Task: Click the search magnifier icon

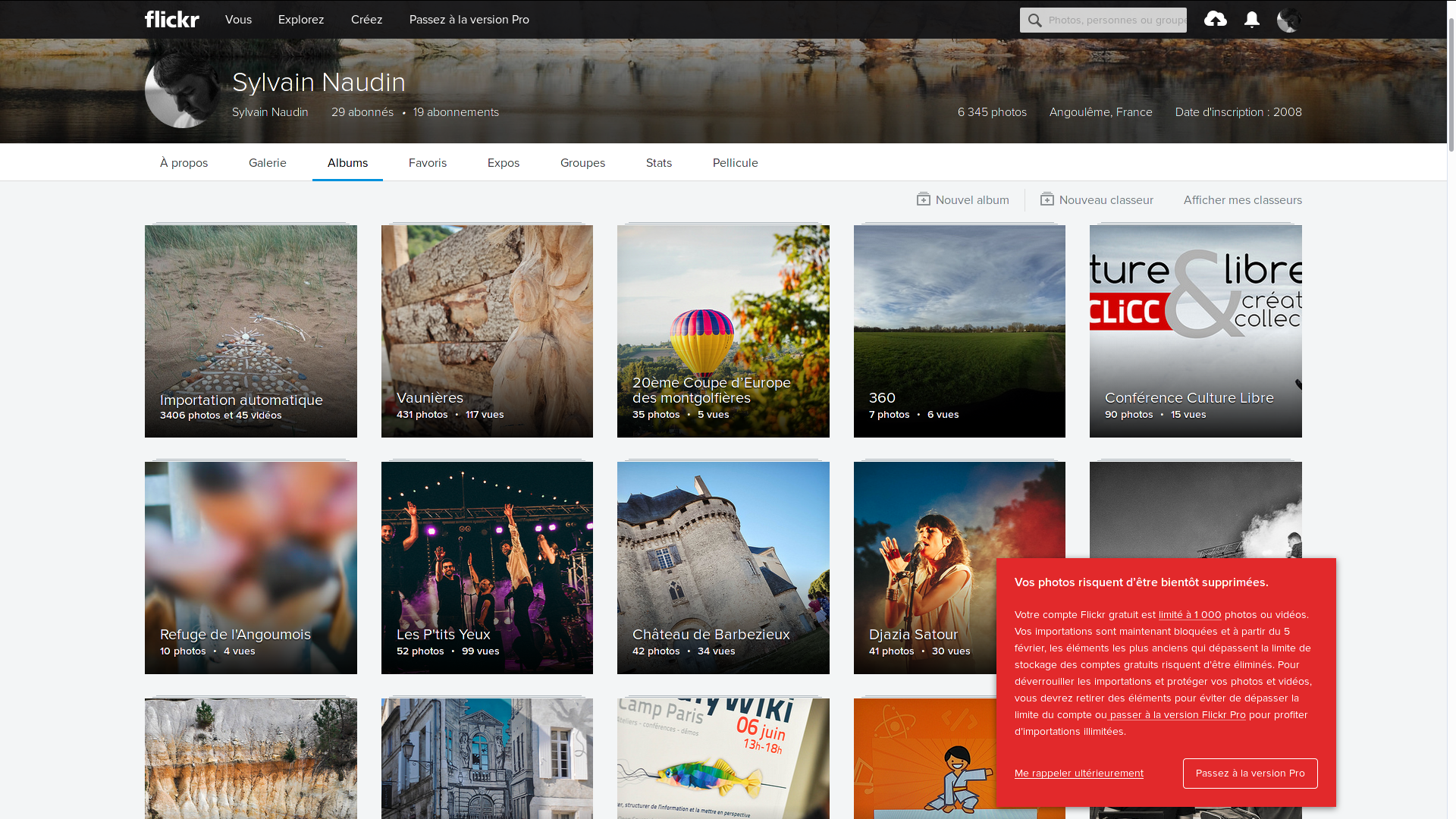Action: click(1034, 20)
